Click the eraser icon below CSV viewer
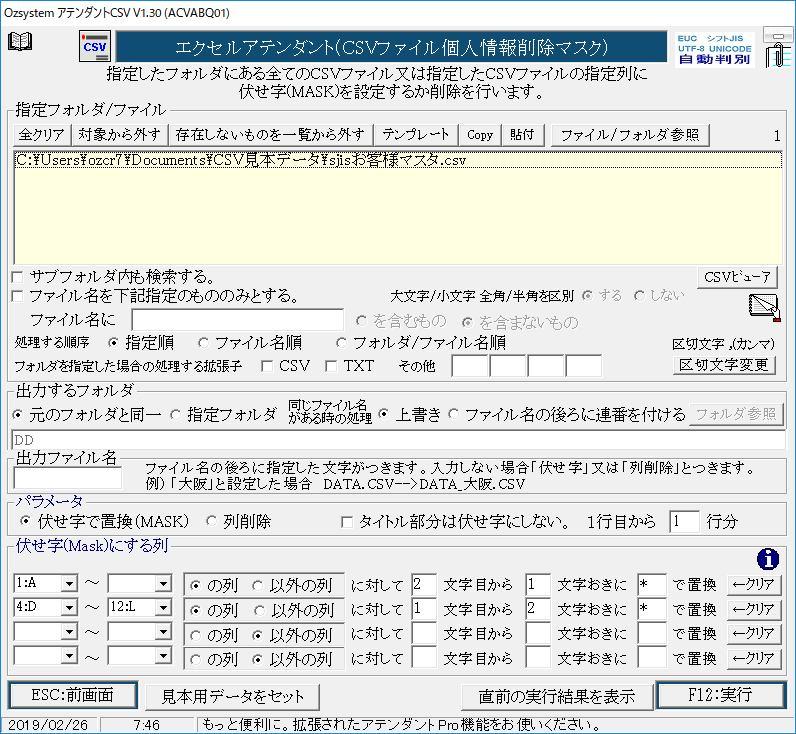The height and width of the screenshot is (734, 796). pyautogui.click(x=764, y=307)
